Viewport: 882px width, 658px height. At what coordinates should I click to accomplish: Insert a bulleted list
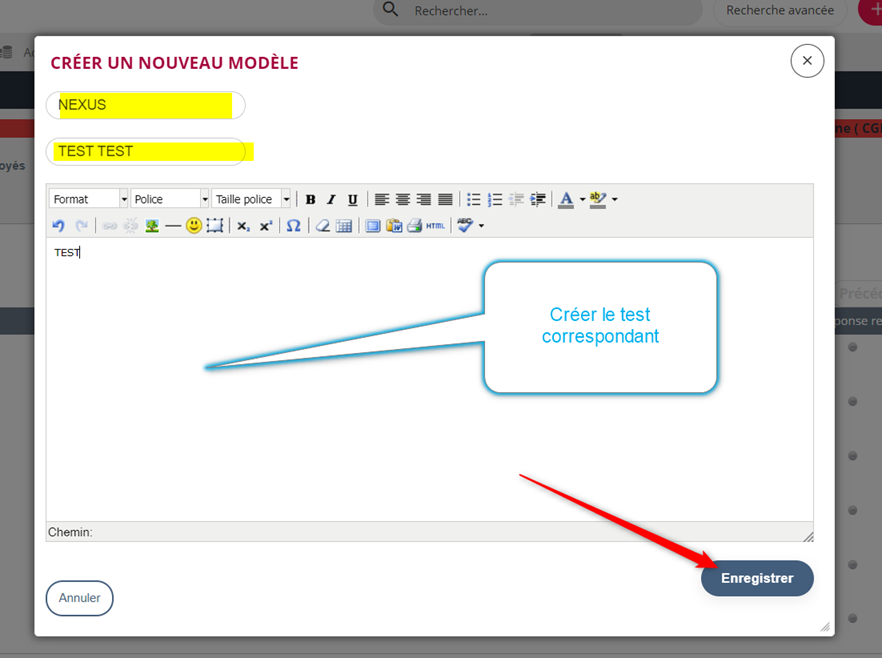click(474, 200)
